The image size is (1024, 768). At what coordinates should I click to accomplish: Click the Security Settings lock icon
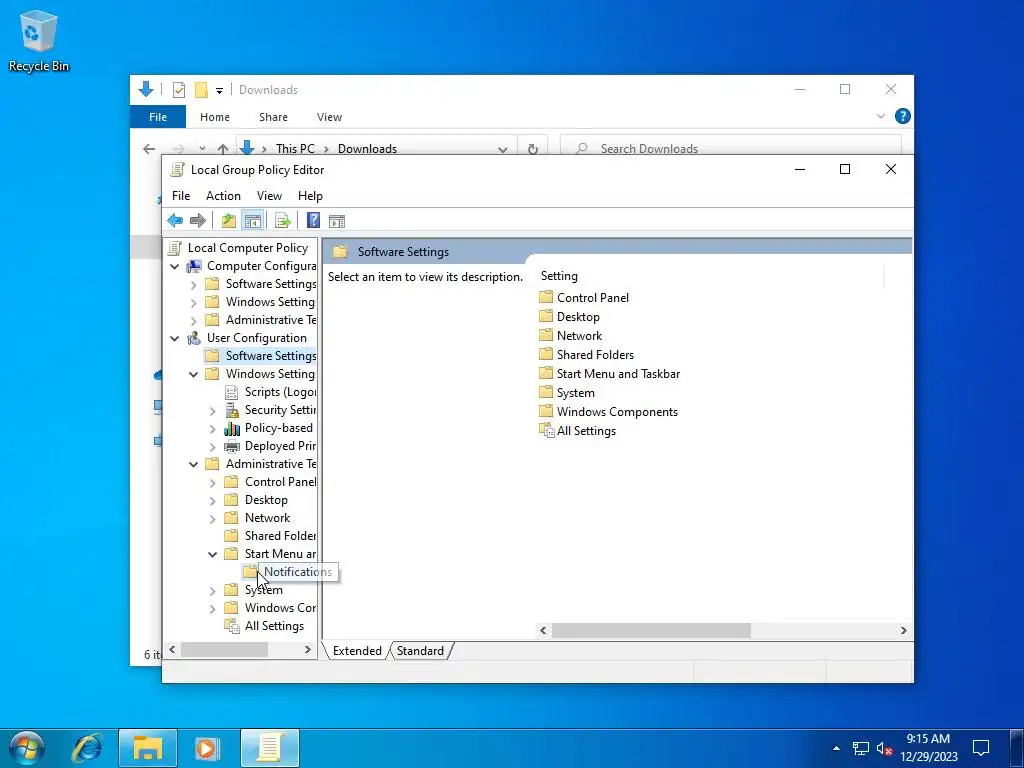click(x=232, y=410)
